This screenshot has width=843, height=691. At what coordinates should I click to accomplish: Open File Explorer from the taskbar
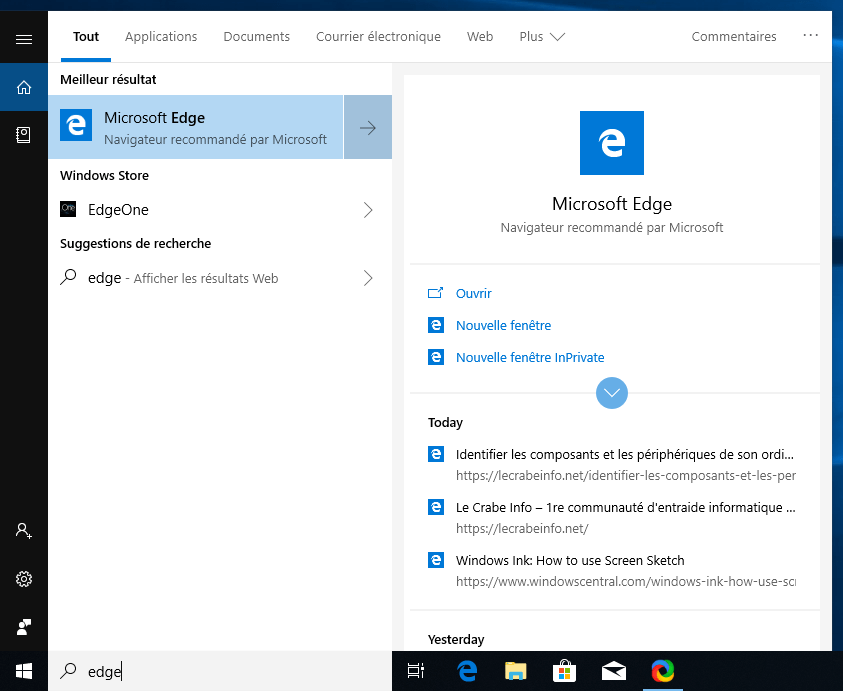pyautogui.click(x=516, y=671)
